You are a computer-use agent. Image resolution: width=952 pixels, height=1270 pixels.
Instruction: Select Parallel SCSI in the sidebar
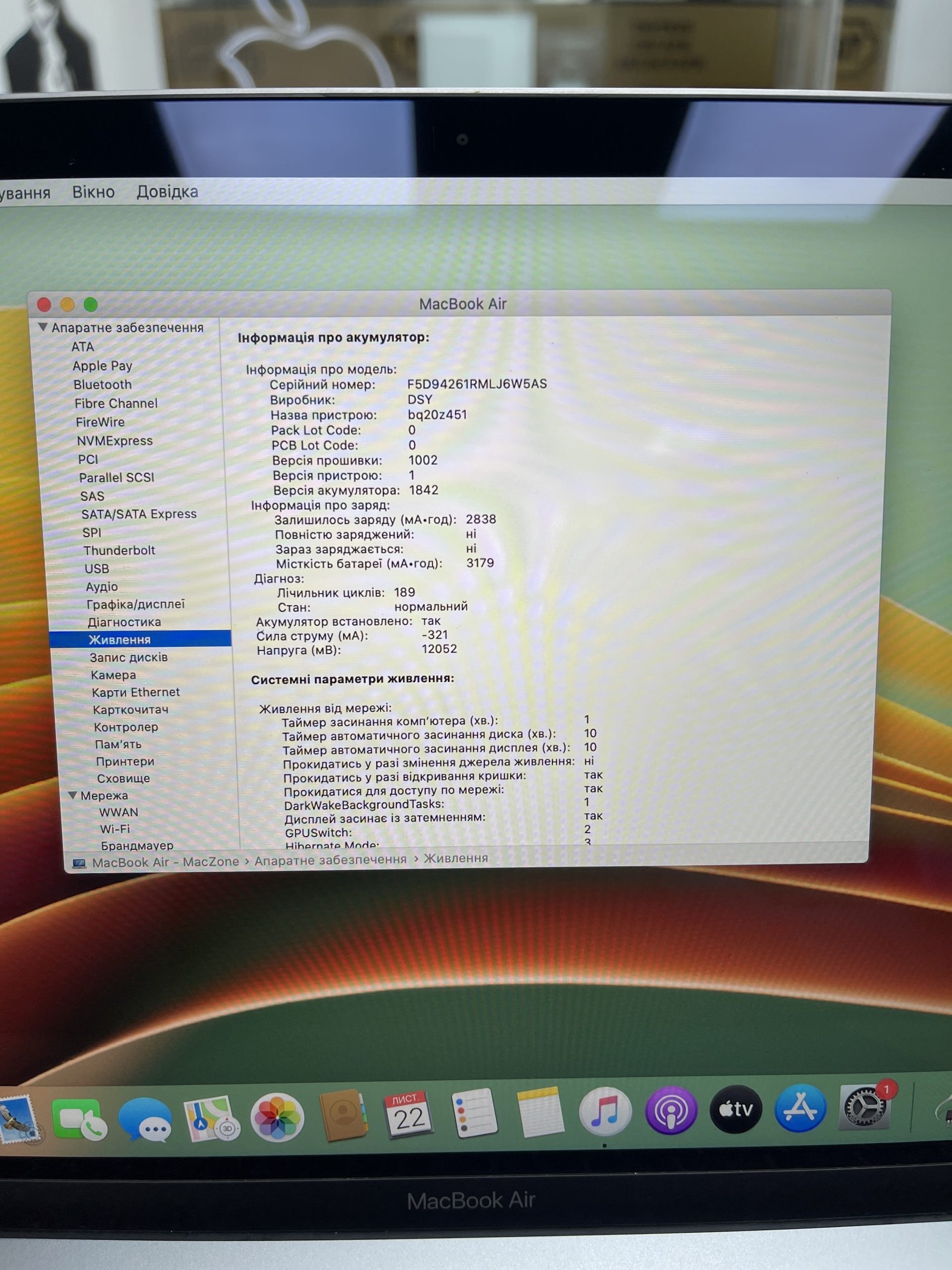(x=117, y=478)
